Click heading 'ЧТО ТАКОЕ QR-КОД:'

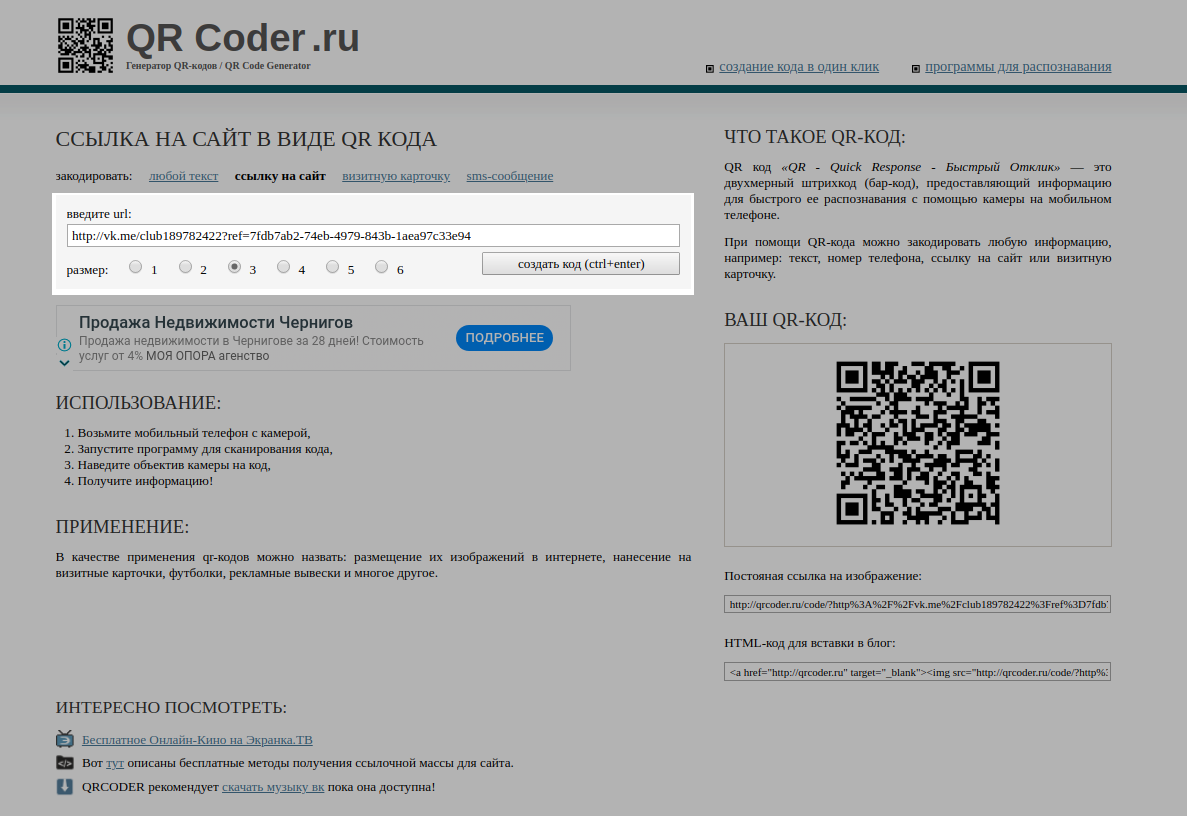[815, 137]
